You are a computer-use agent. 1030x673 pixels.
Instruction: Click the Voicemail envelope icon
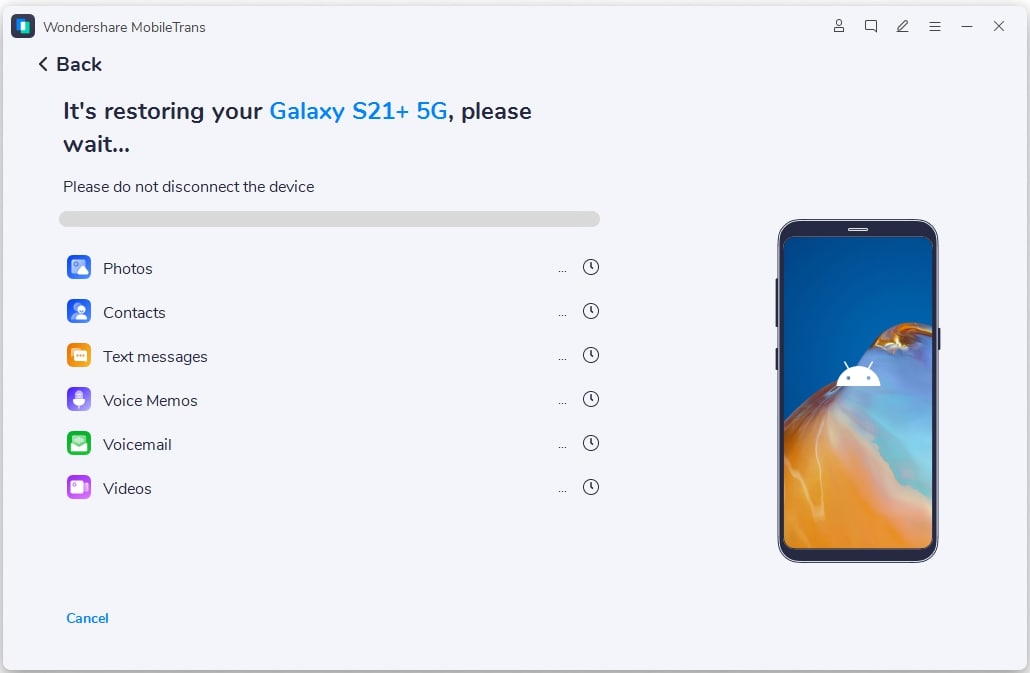[x=79, y=443]
